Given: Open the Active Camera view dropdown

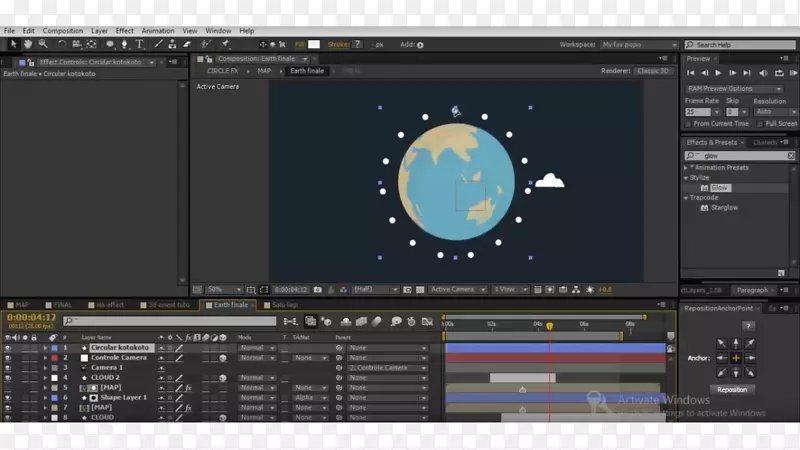Looking at the screenshot, I should coord(457,290).
